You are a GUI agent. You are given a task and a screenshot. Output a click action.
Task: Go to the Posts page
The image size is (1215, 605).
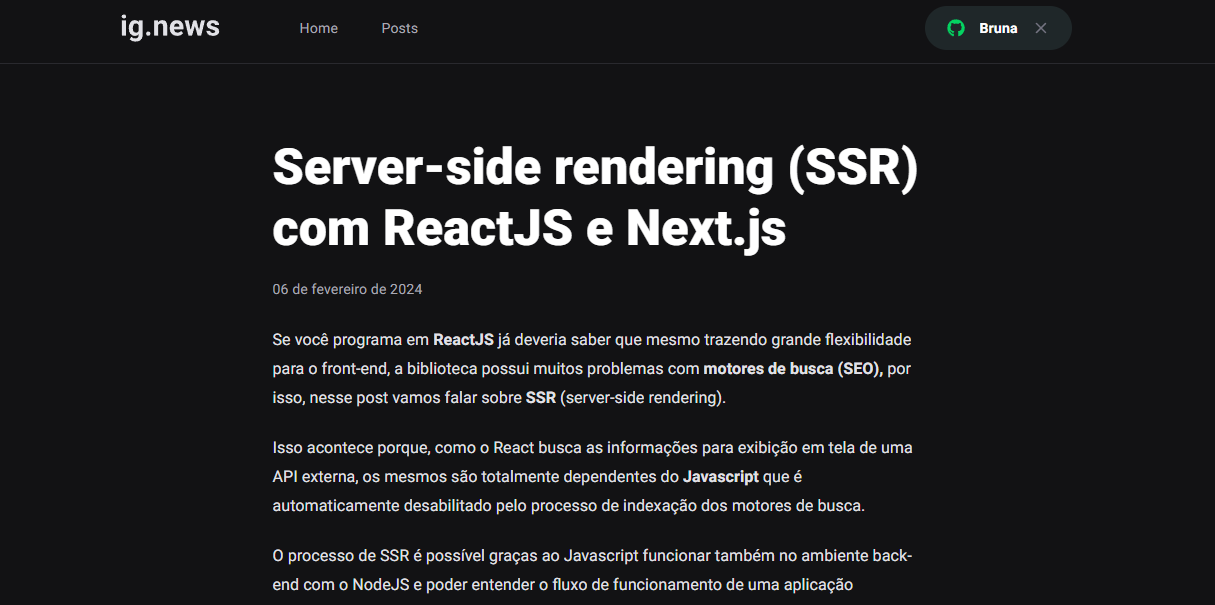coord(399,28)
